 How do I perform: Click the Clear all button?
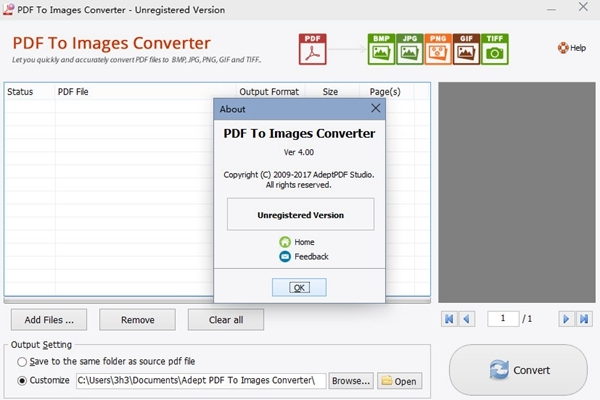(226, 320)
